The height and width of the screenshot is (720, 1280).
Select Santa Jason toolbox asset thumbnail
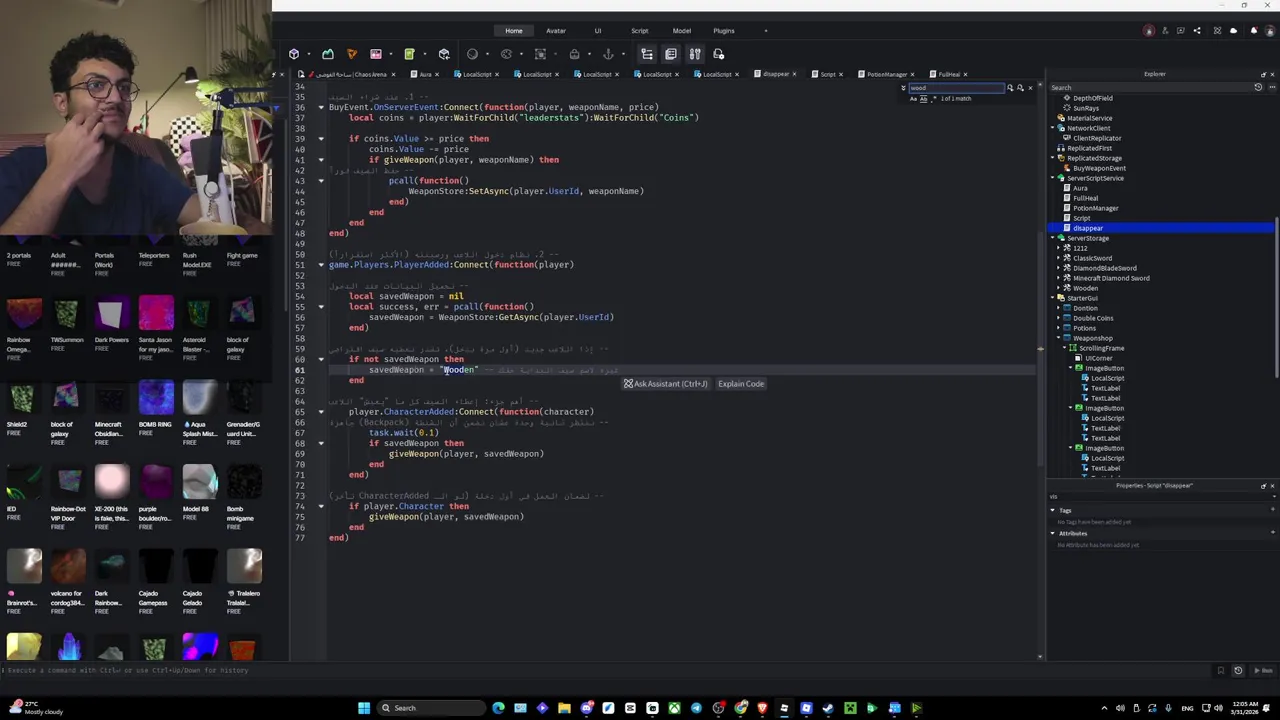[x=156, y=313]
